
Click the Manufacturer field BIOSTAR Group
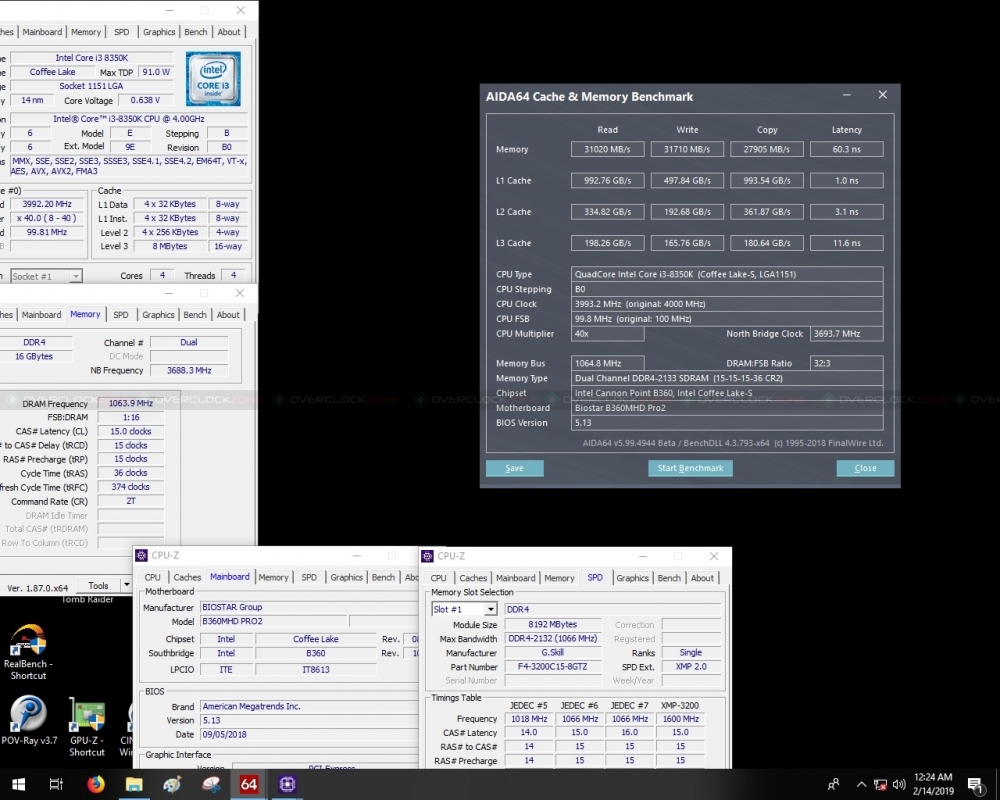click(309, 607)
